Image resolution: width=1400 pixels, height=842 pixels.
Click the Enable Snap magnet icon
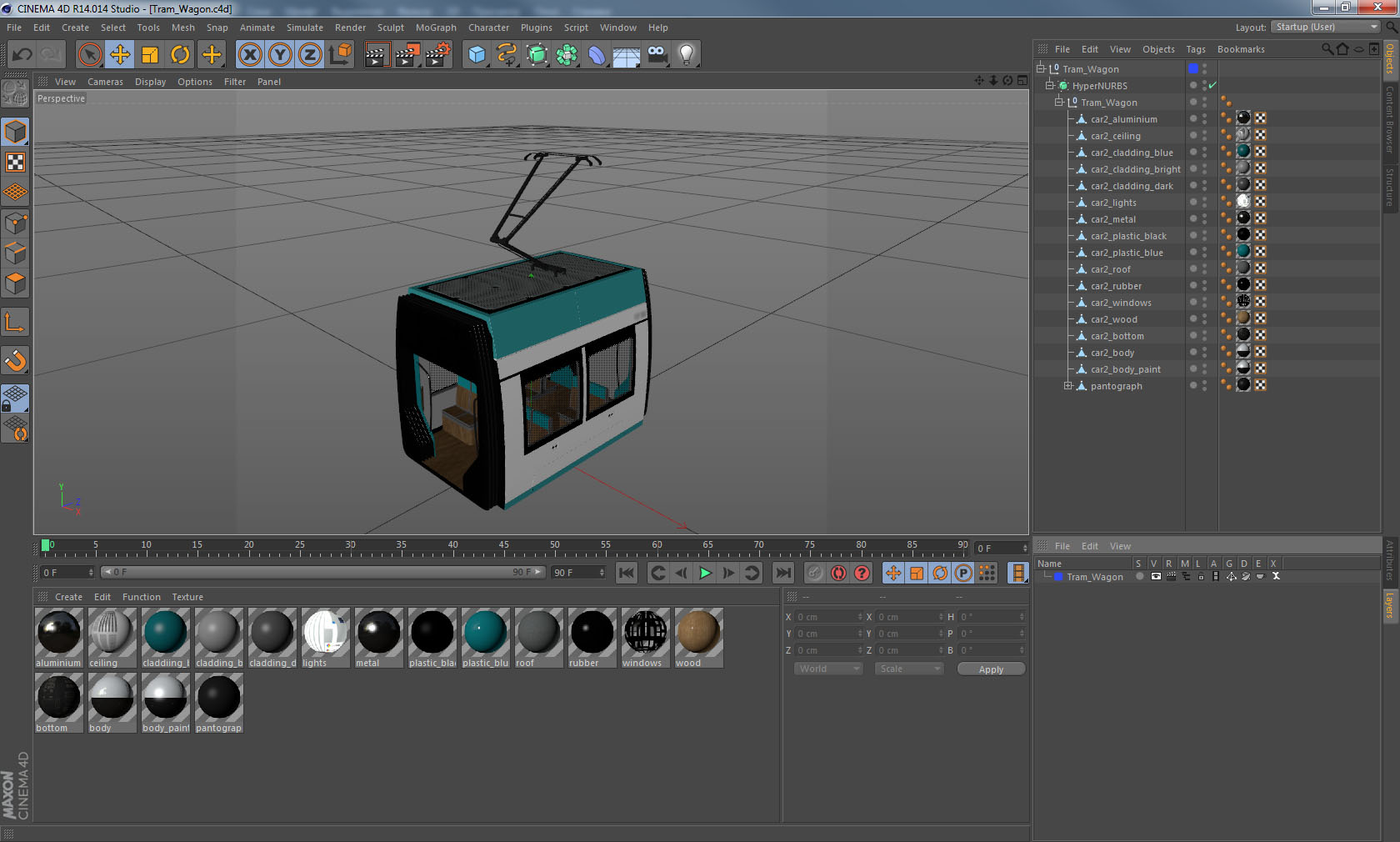[16, 360]
